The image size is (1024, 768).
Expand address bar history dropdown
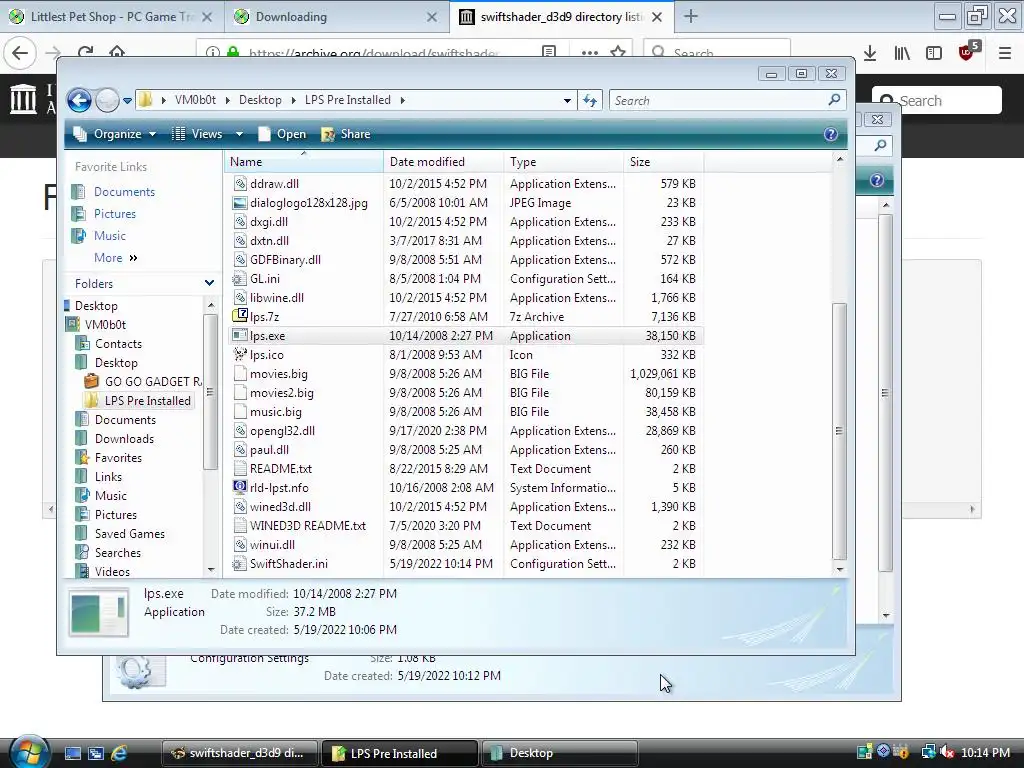pos(567,101)
